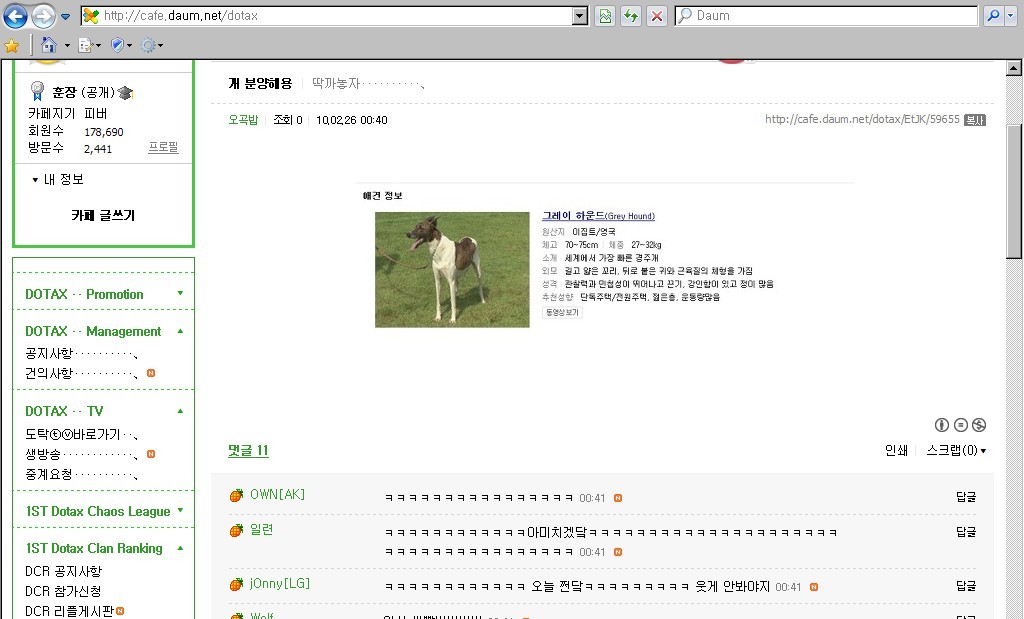Image resolution: width=1024 pixels, height=619 pixels.
Task: Click 카페 글쓰기 button
Action: [103, 215]
